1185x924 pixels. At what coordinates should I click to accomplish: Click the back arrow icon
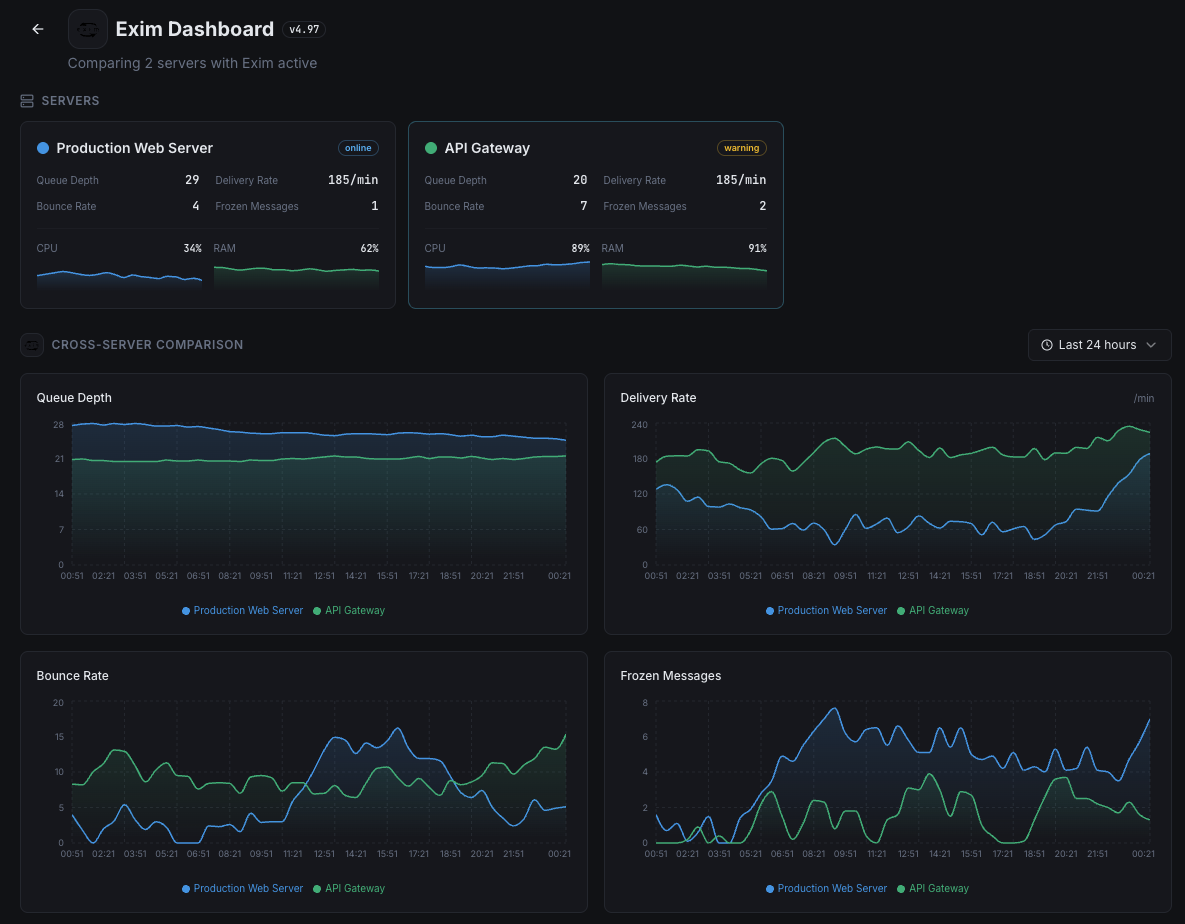click(37, 29)
